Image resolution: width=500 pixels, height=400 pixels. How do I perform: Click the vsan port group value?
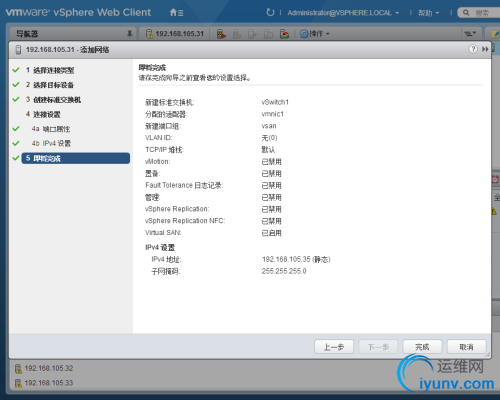269,126
